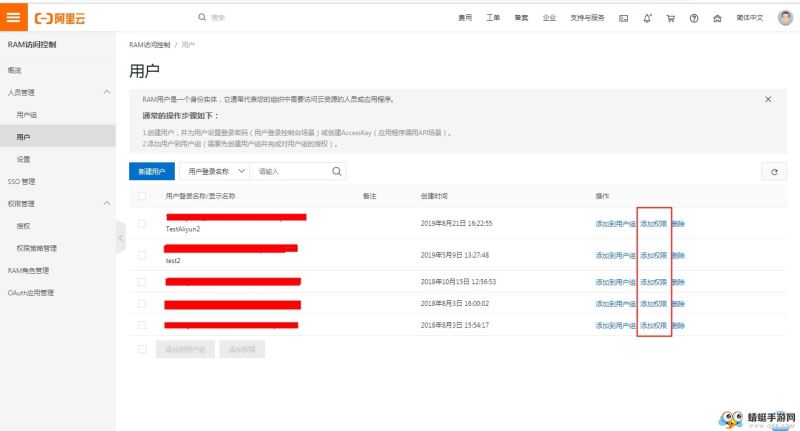The width and height of the screenshot is (800, 431).
Task: Open the notifications bell
Action: (x=647, y=18)
